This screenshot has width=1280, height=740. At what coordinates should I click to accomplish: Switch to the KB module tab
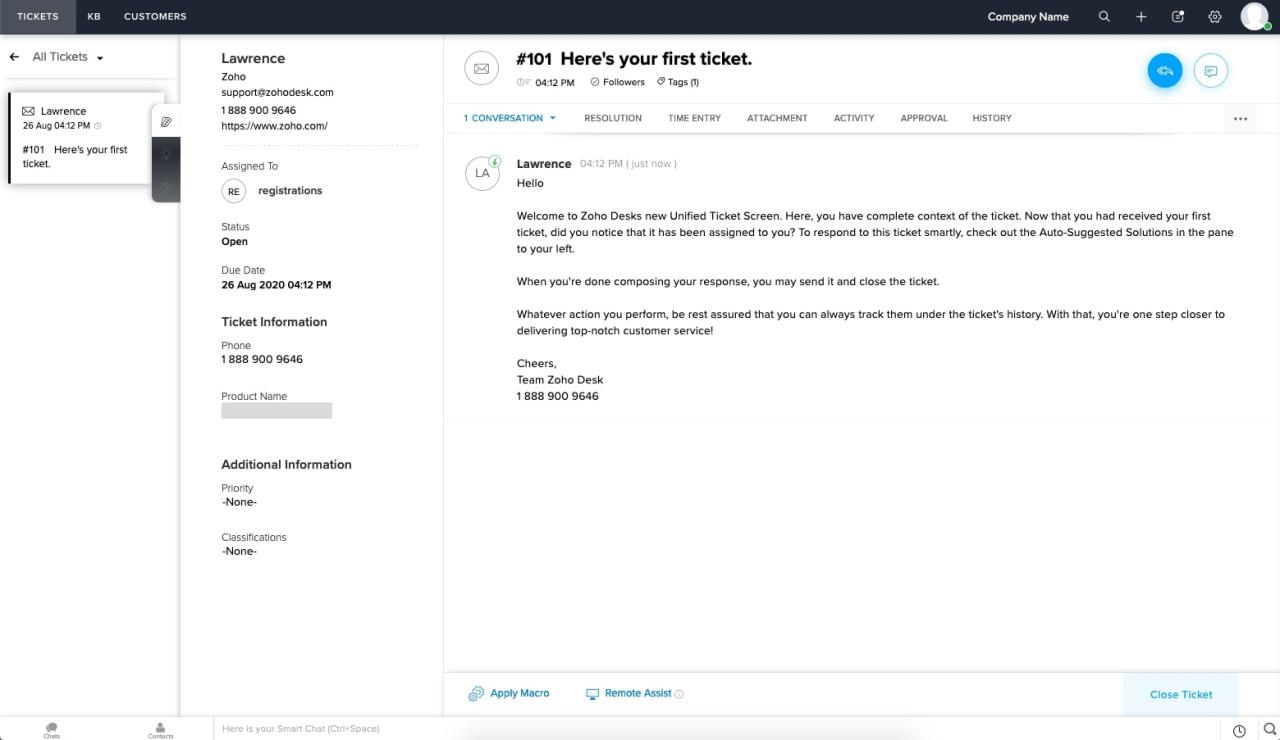click(94, 17)
